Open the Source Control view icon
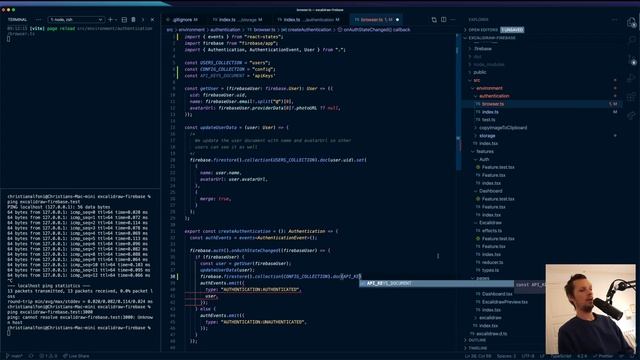 point(632,60)
